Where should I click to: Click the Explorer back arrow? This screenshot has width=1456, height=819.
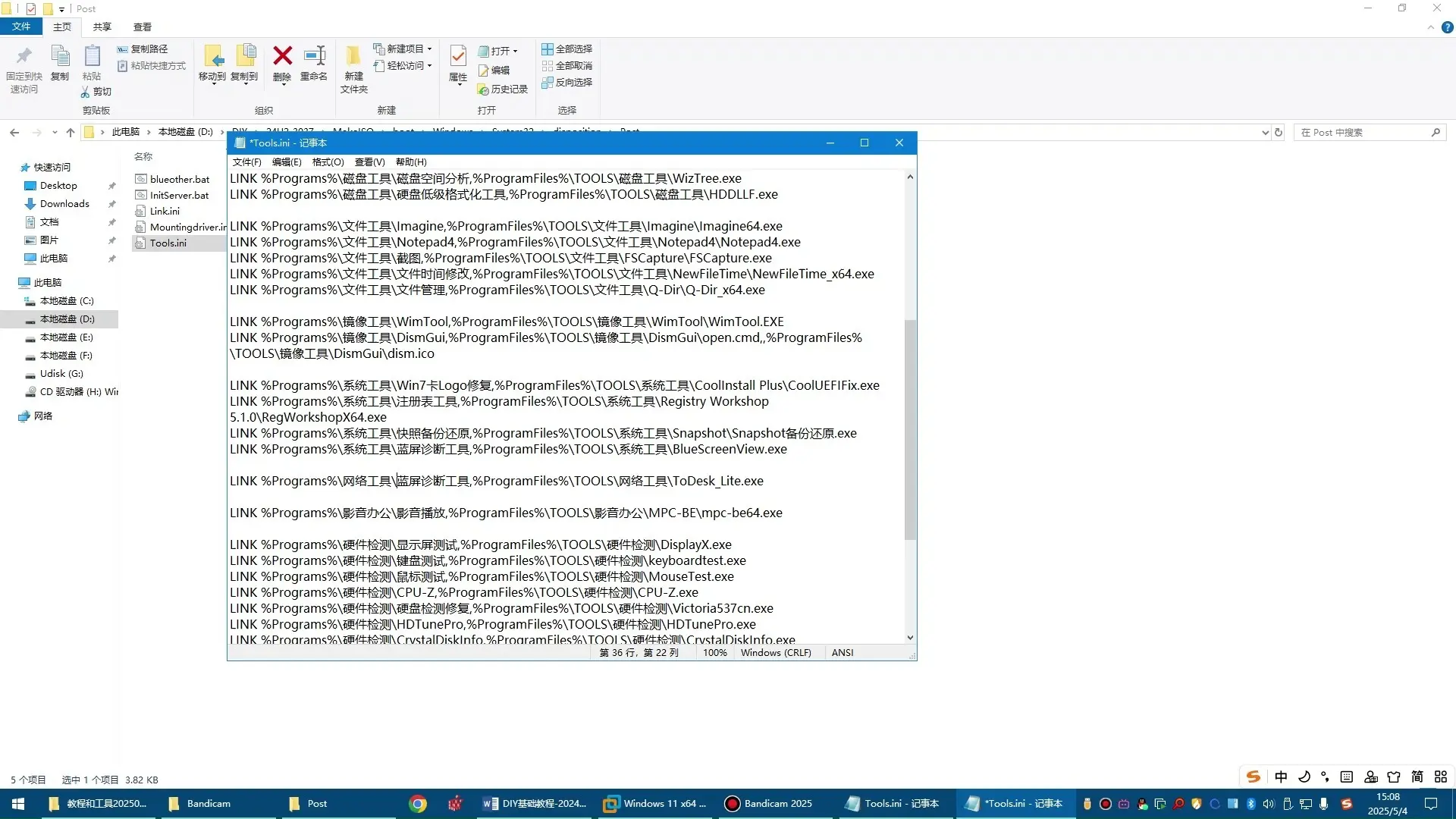(x=14, y=133)
